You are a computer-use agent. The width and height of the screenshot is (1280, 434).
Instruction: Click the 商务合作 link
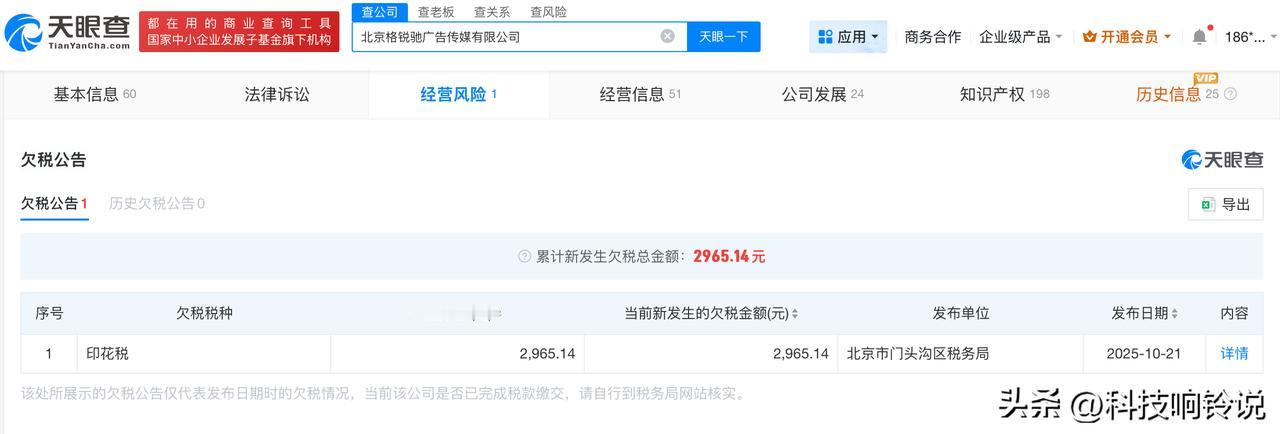(x=932, y=37)
